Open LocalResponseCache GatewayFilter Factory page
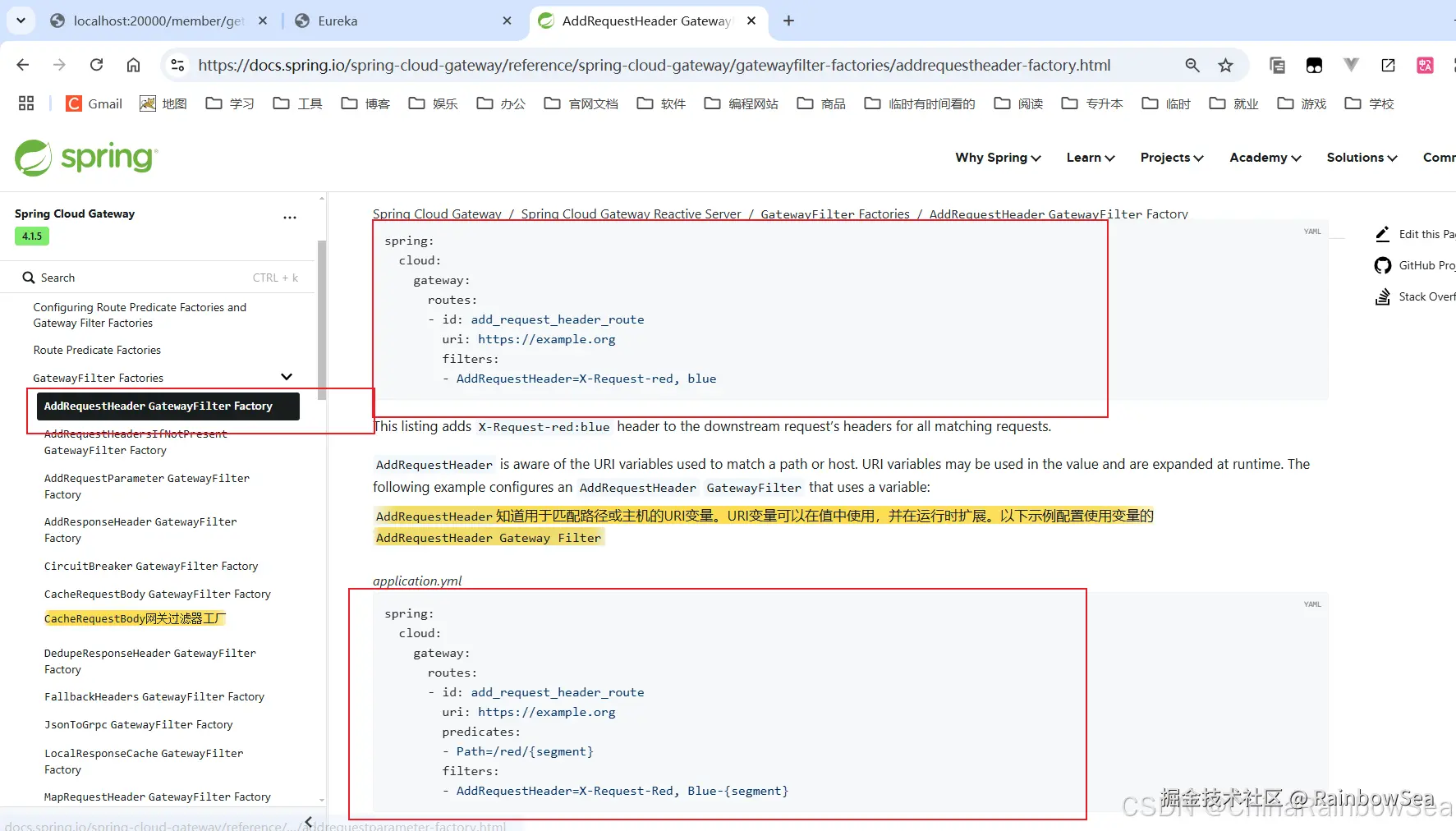The image size is (1456, 831). 144,761
